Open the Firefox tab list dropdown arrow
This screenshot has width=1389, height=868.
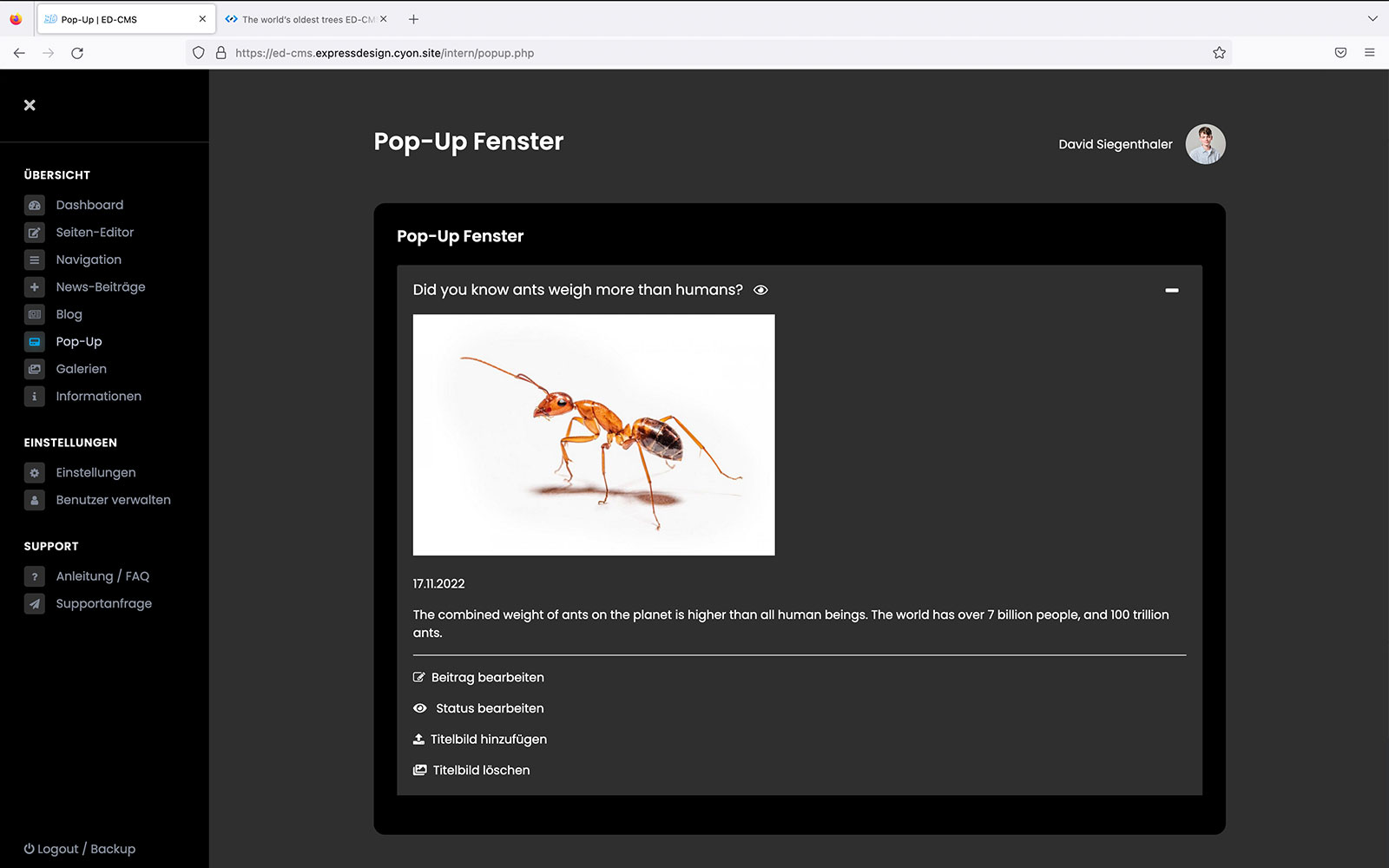point(1372,19)
